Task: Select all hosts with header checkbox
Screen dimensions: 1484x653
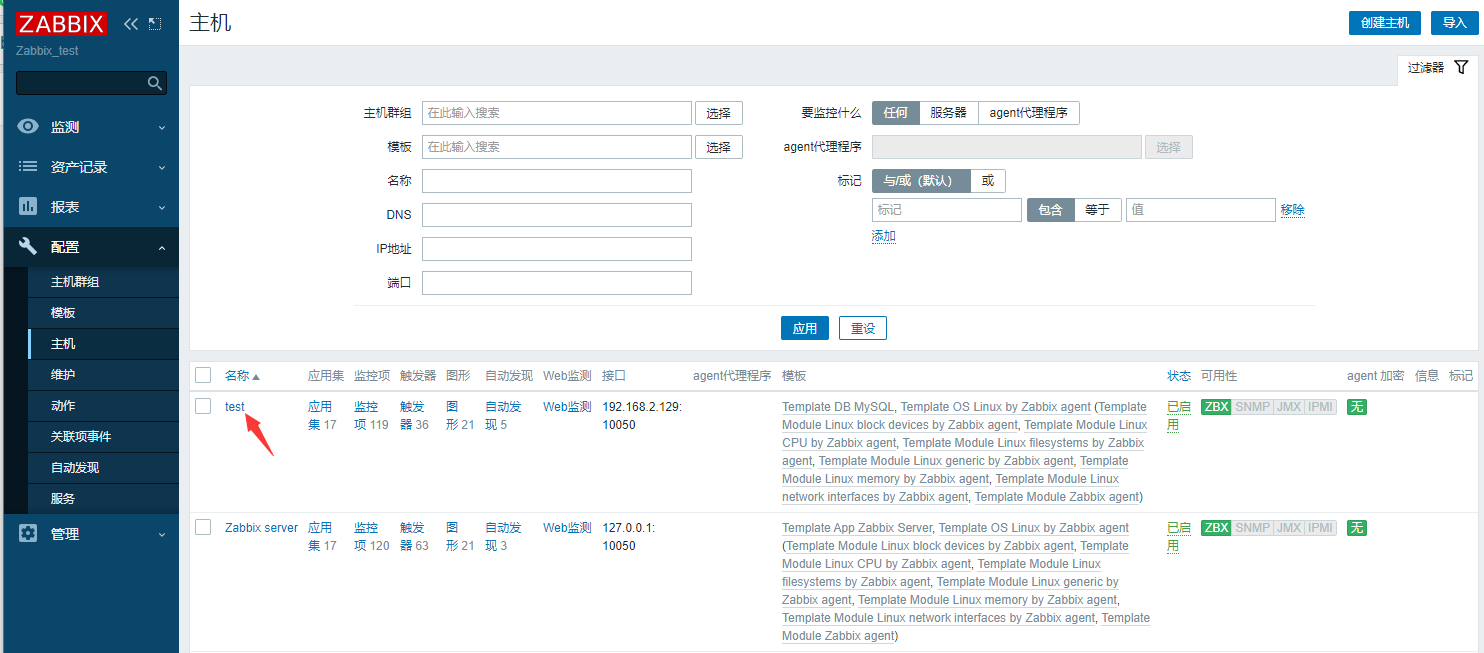Action: (x=203, y=374)
